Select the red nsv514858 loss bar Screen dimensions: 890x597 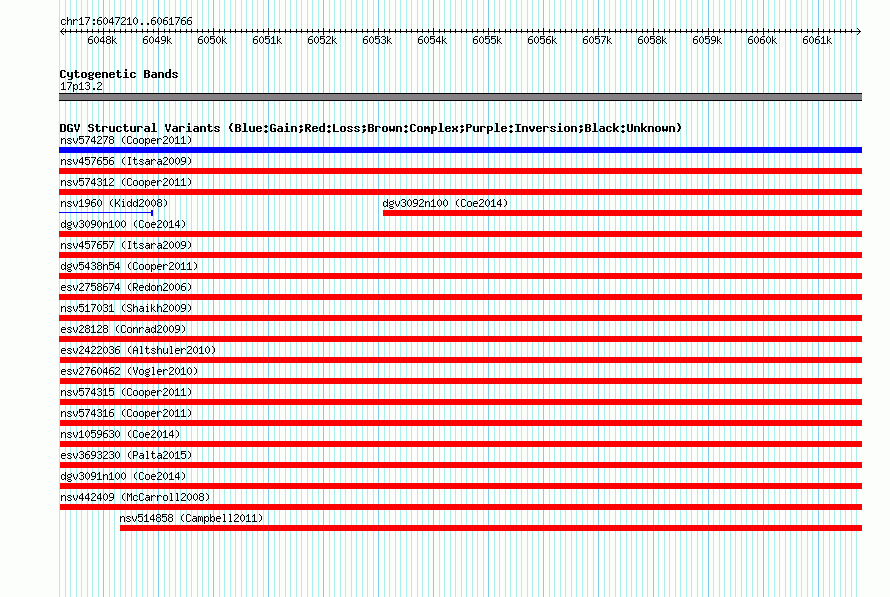(x=491, y=528)
